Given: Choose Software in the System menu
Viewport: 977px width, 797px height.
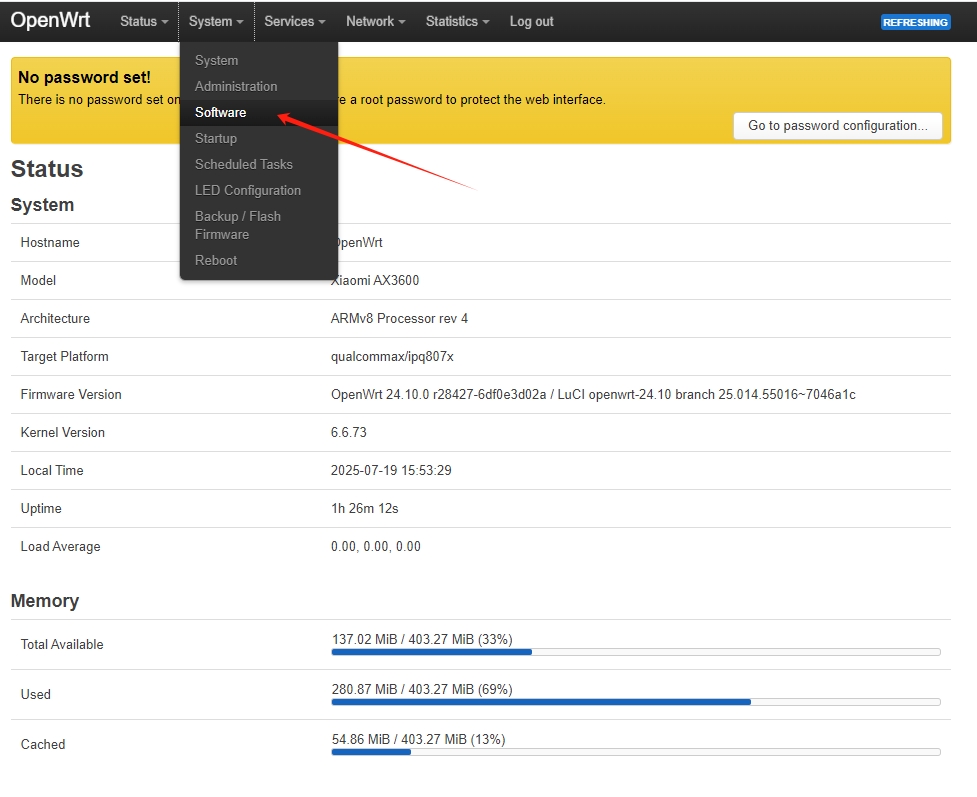Looking at the screenshot, I should 259,113.
